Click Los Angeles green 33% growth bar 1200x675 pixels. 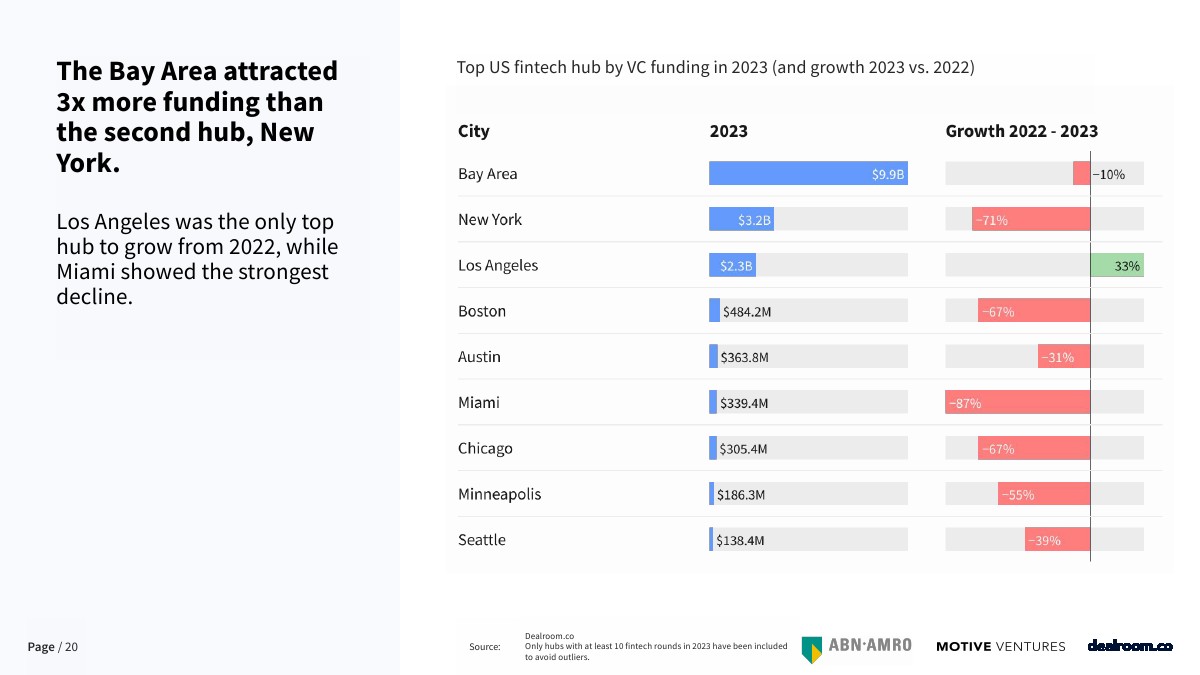click(1116, 266)
